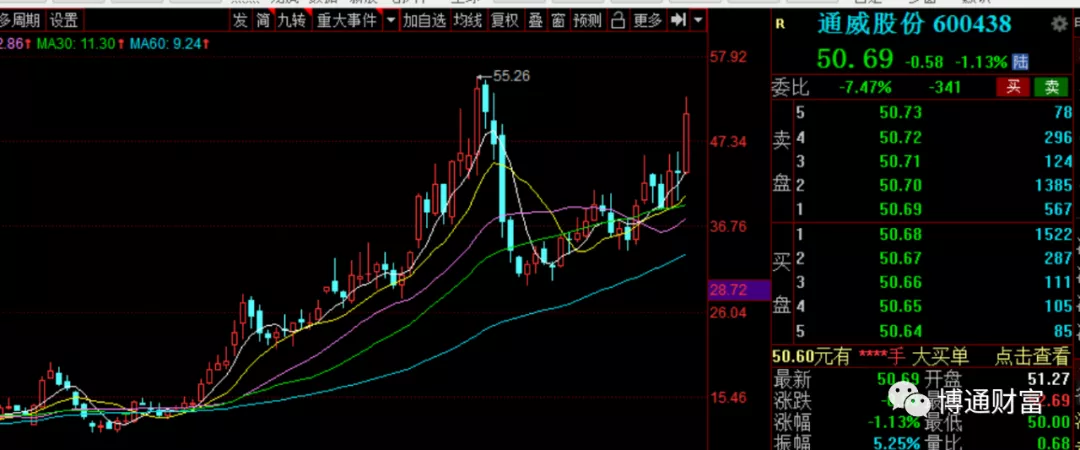Click the purple 28.72 price marker
Image resolution: width=1080 pixels, height=450 pixels.
click(x=739, y=290)
